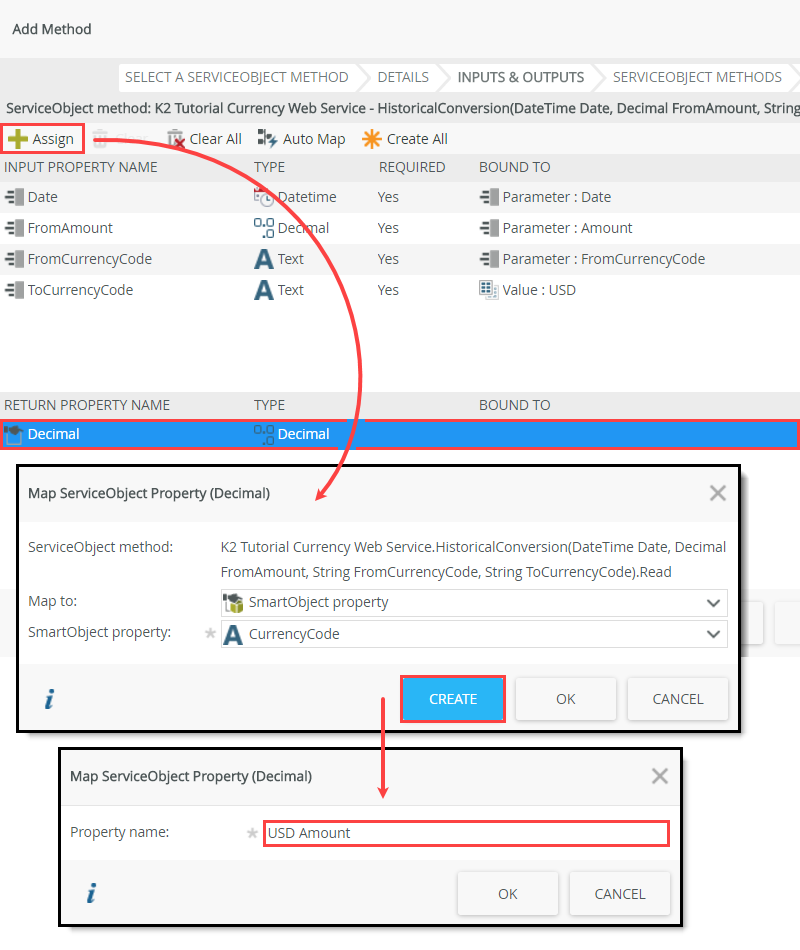Click the orange Create All star icon
The width and height of the screenshot is (800, 950).
click(372, 139)
